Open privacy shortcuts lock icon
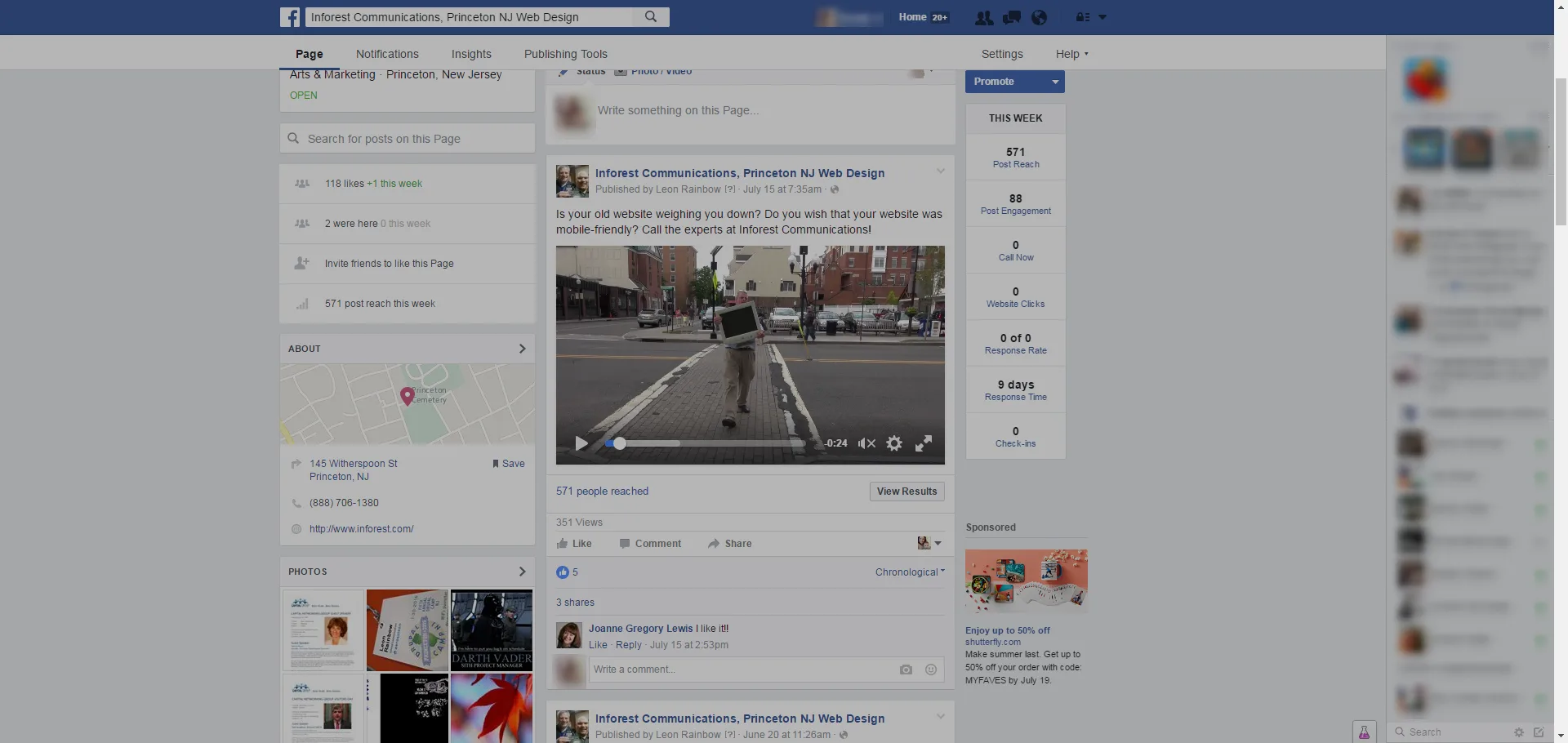Screen dimensions: 1568x743 pyautogui.click(x=1083, y=17)
